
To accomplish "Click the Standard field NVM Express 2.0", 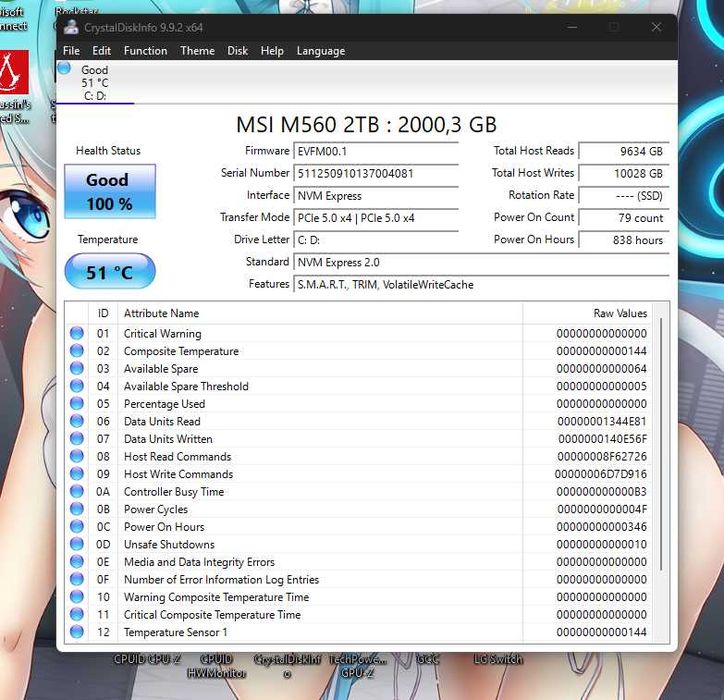I will (481, 262).
